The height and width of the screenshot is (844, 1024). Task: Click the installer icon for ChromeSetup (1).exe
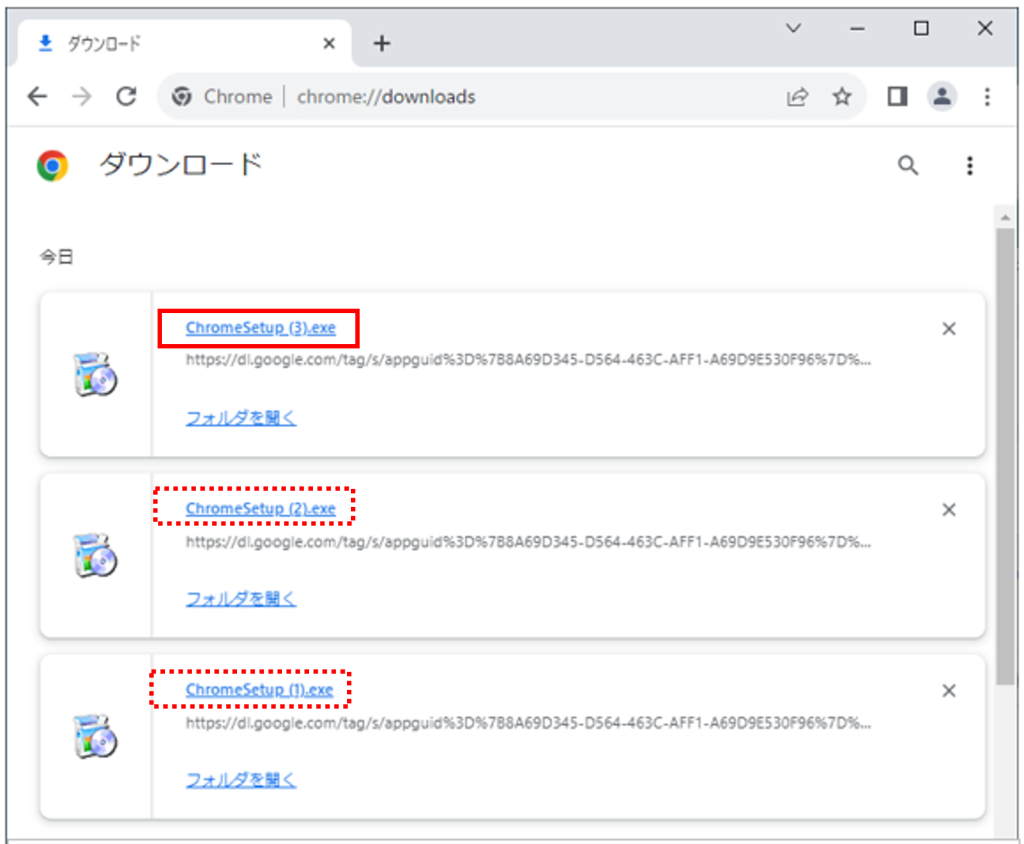pos(95,736)
